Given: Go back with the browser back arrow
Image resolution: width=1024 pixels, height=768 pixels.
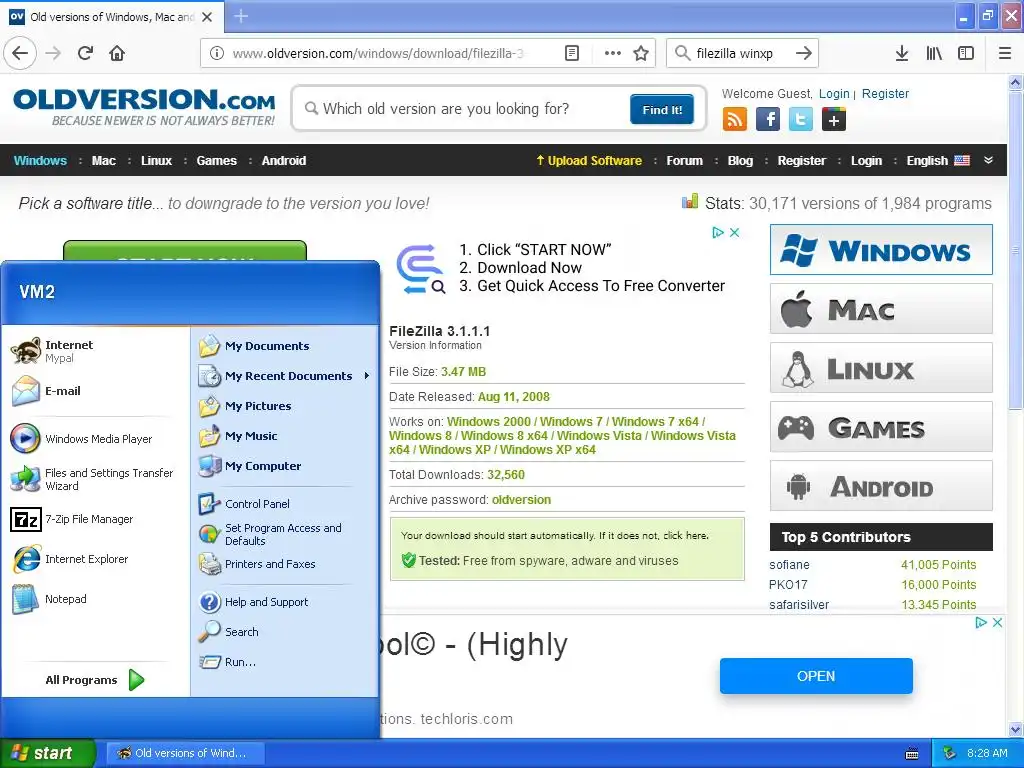Looking at the screenshot, I should (x=20, y=53).
